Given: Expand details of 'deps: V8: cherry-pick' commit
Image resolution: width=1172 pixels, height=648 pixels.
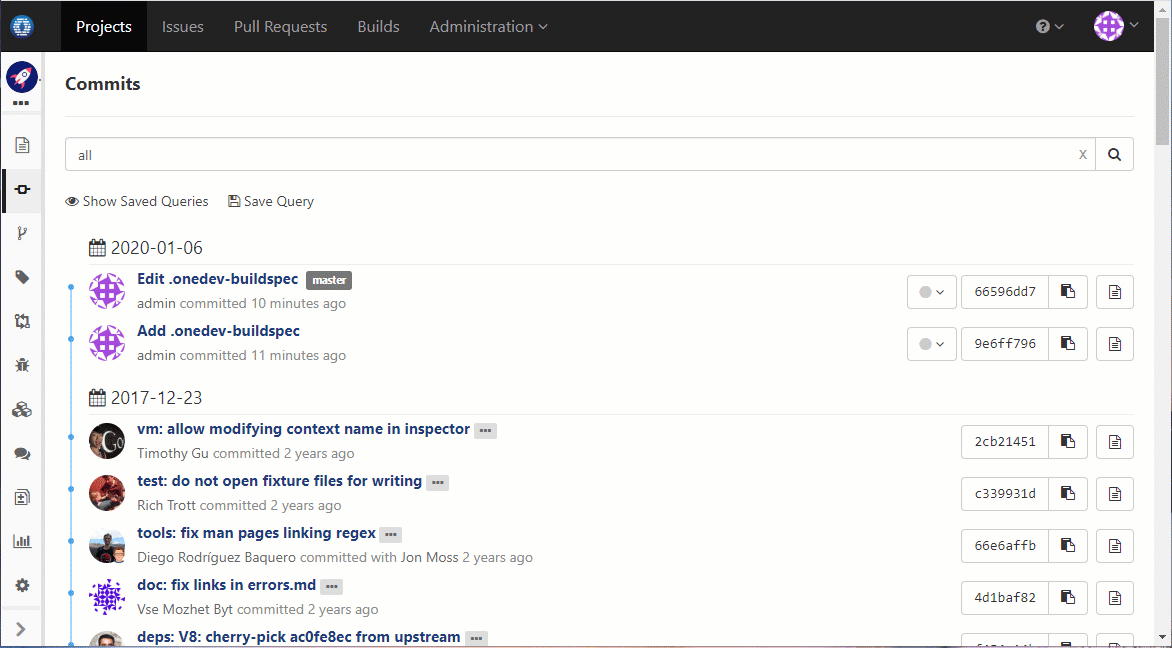Looking at the screenshot, I should point(476,638).
